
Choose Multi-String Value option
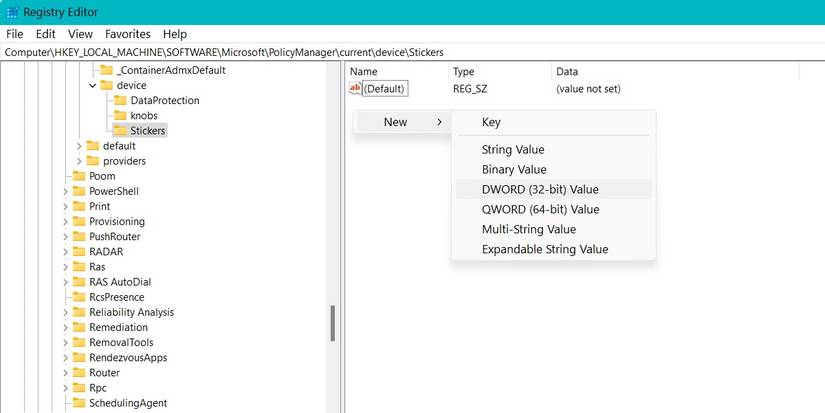[x=554, y=229]
